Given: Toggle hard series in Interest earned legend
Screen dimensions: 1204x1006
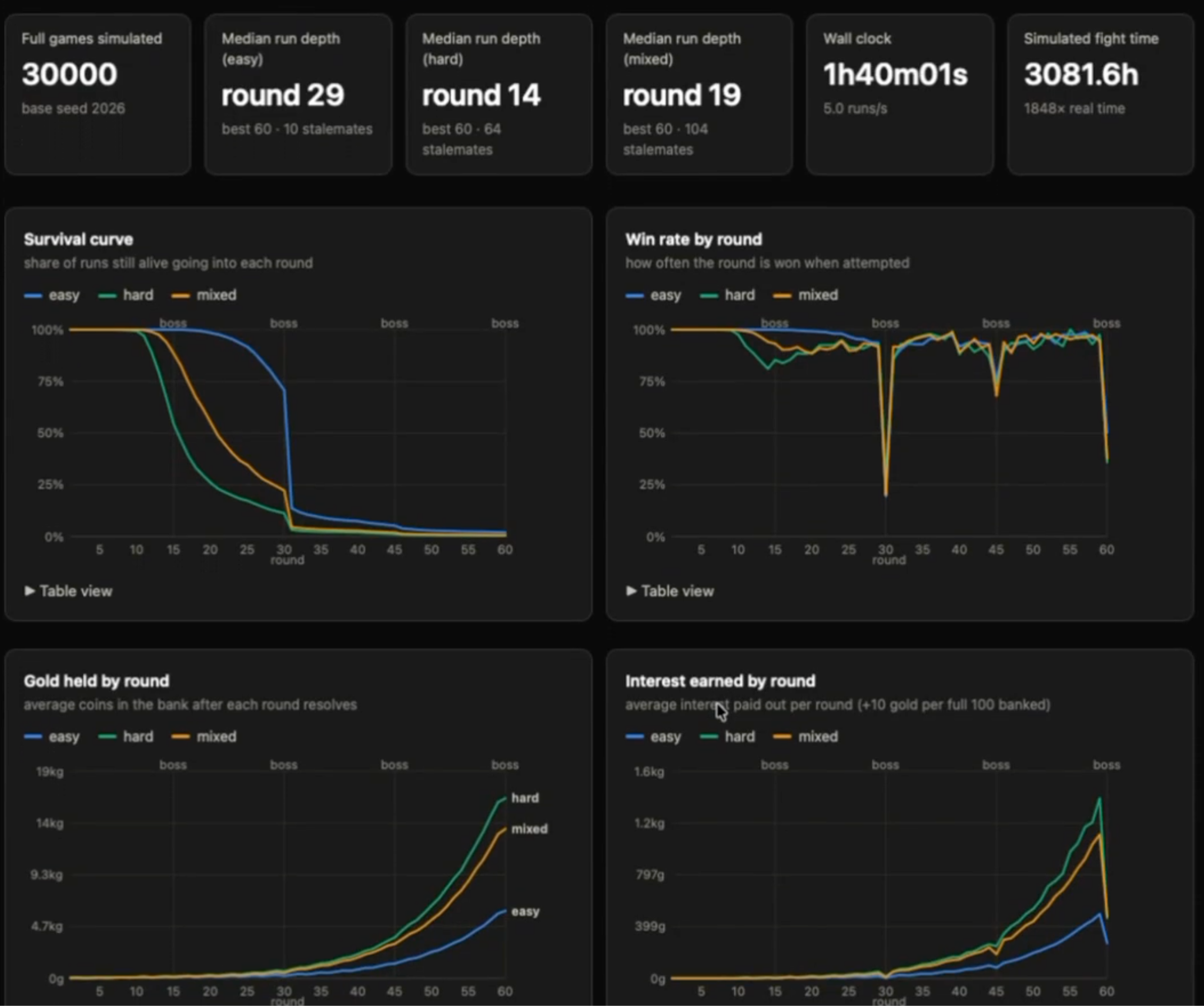Looking at the screenshot, I should coord(727,737).
